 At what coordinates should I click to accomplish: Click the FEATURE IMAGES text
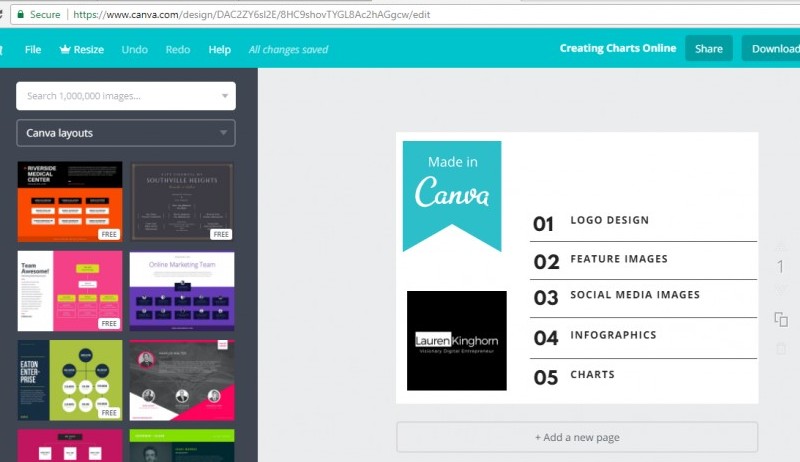619,259
